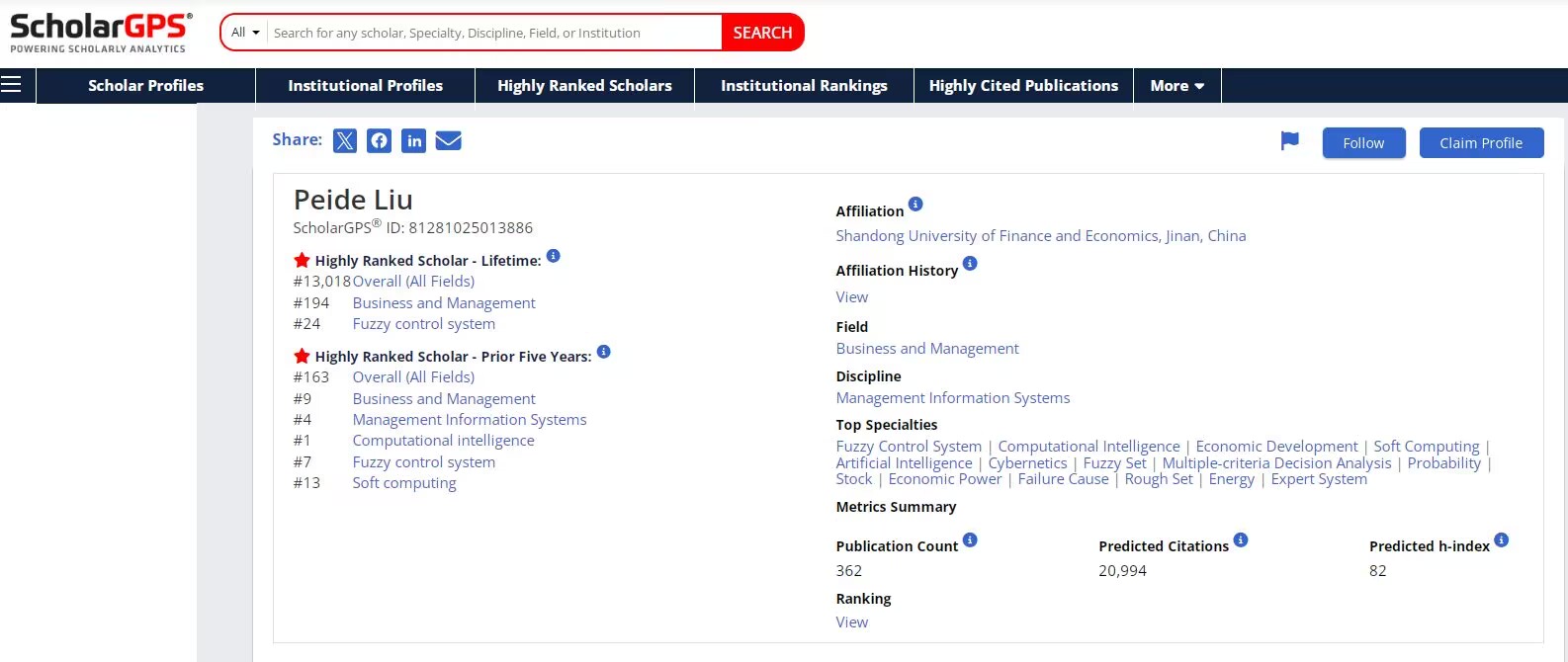This screenshot has width=1568, height=662.
Task: Click the red SEARCH button
Action: [x=762, y=33]
